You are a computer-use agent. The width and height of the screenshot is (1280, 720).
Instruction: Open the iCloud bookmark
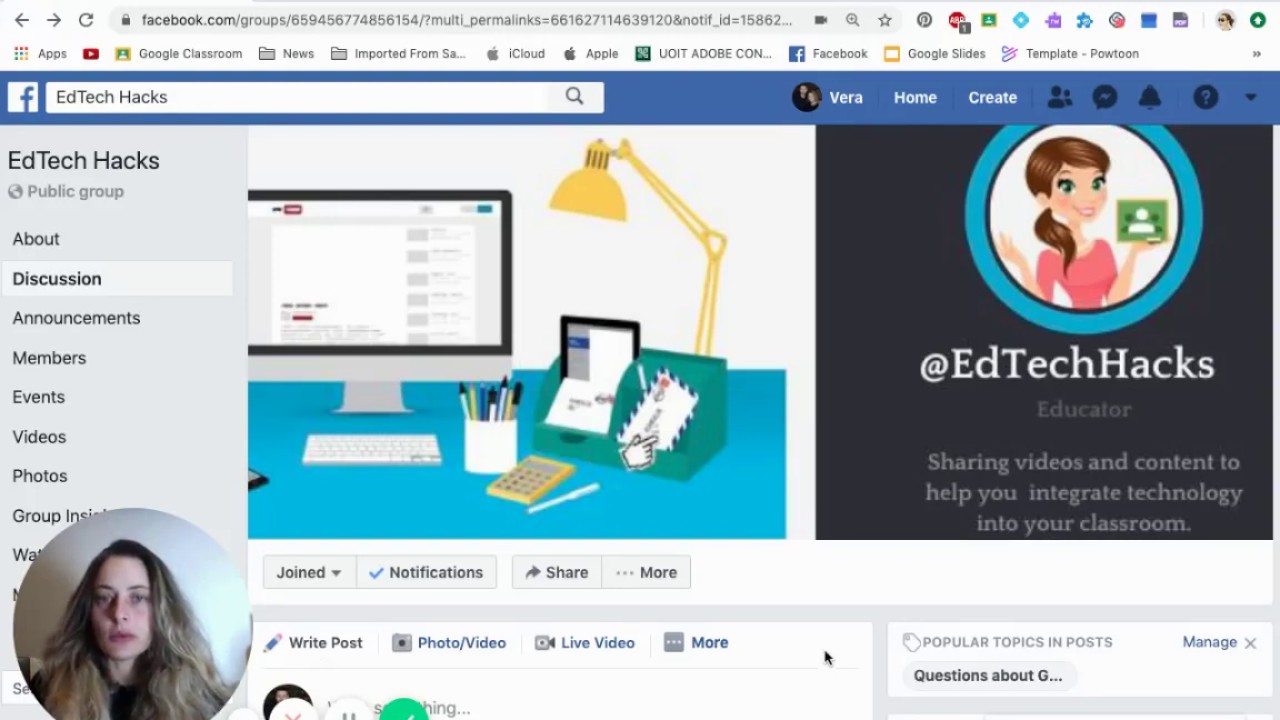click(x=515, y=54)
